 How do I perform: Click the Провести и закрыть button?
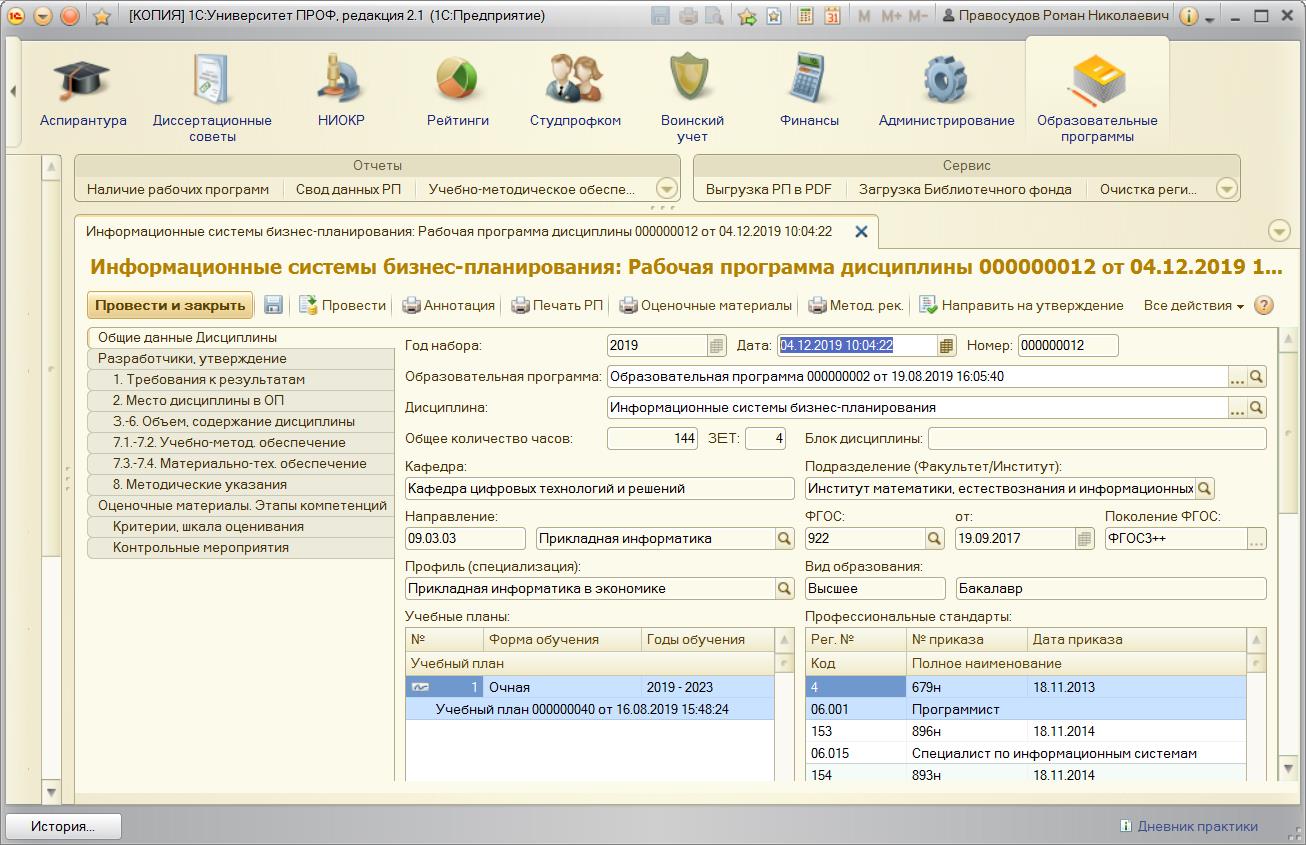(x=170, y=305)
